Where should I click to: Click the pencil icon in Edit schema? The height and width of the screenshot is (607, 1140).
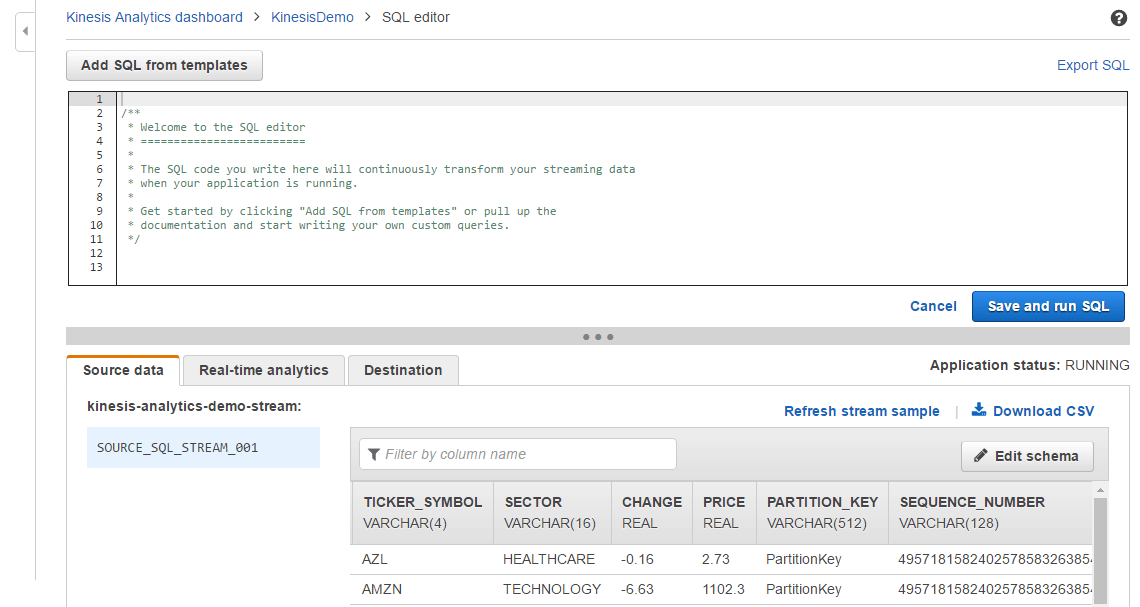pyautogui.click(x=981, y=456)
